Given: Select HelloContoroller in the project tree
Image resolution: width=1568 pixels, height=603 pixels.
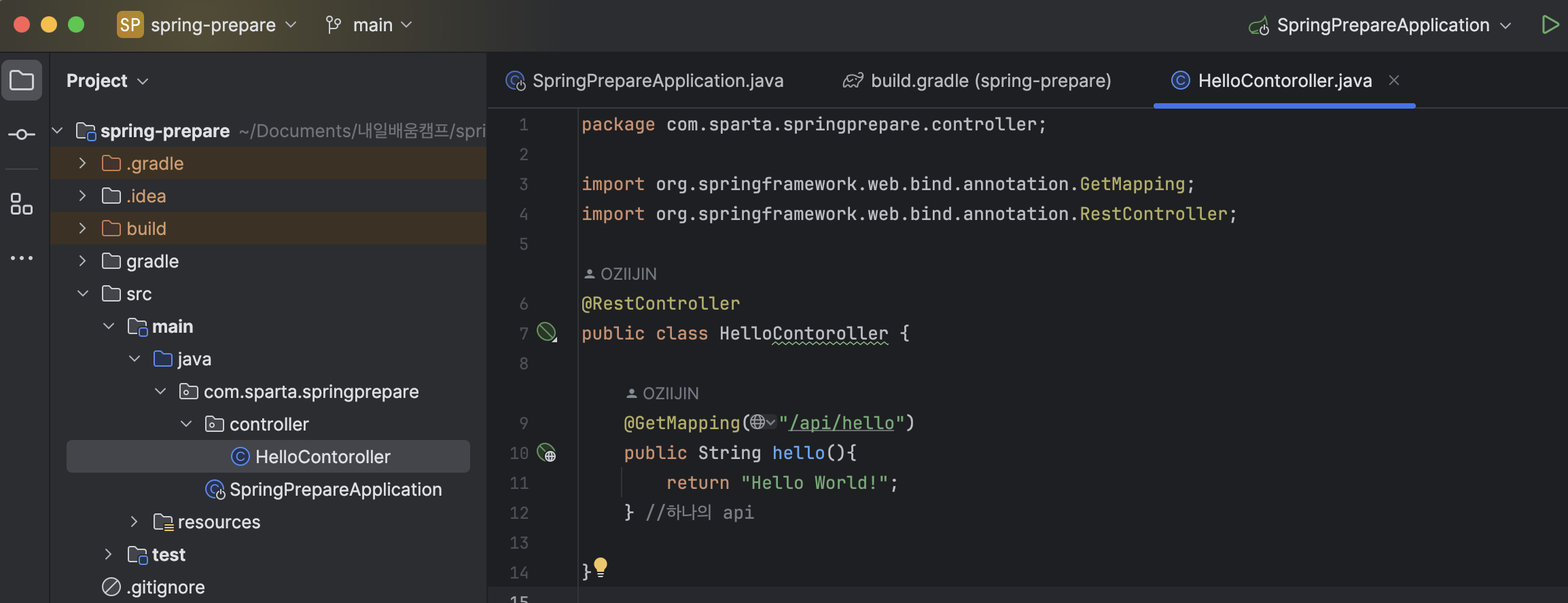Looking at the screenshot, I should [x=268, y=456].
